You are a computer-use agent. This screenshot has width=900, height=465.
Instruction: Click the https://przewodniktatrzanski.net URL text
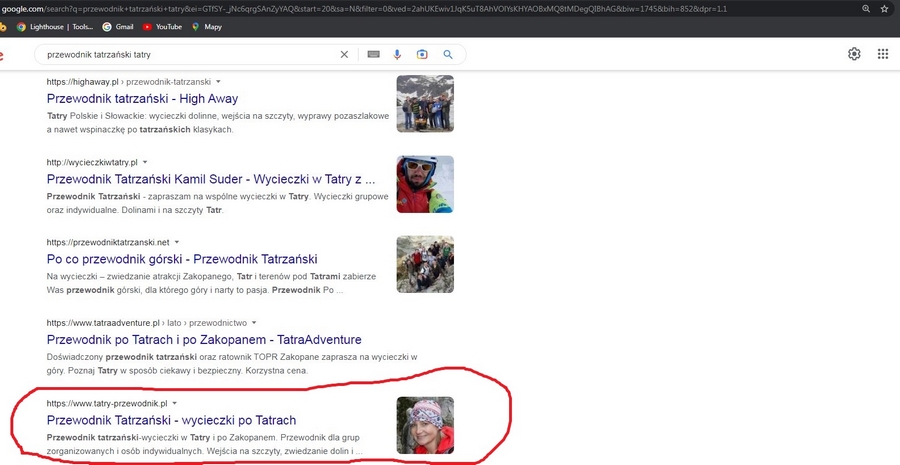click(108, 242)
